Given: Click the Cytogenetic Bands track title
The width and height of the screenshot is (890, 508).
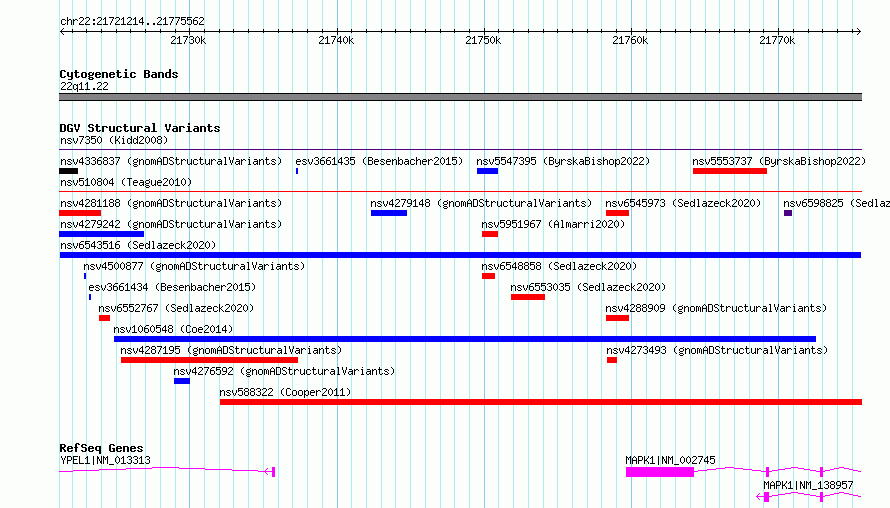Looking at the screenshot, I should (119, 74).
